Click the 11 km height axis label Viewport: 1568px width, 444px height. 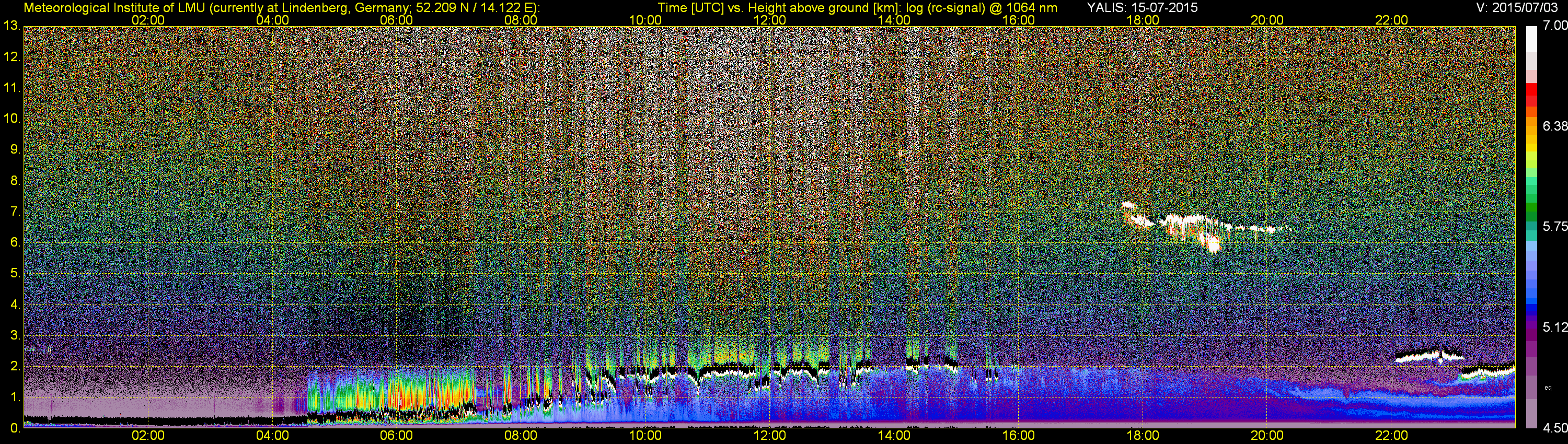11,88
